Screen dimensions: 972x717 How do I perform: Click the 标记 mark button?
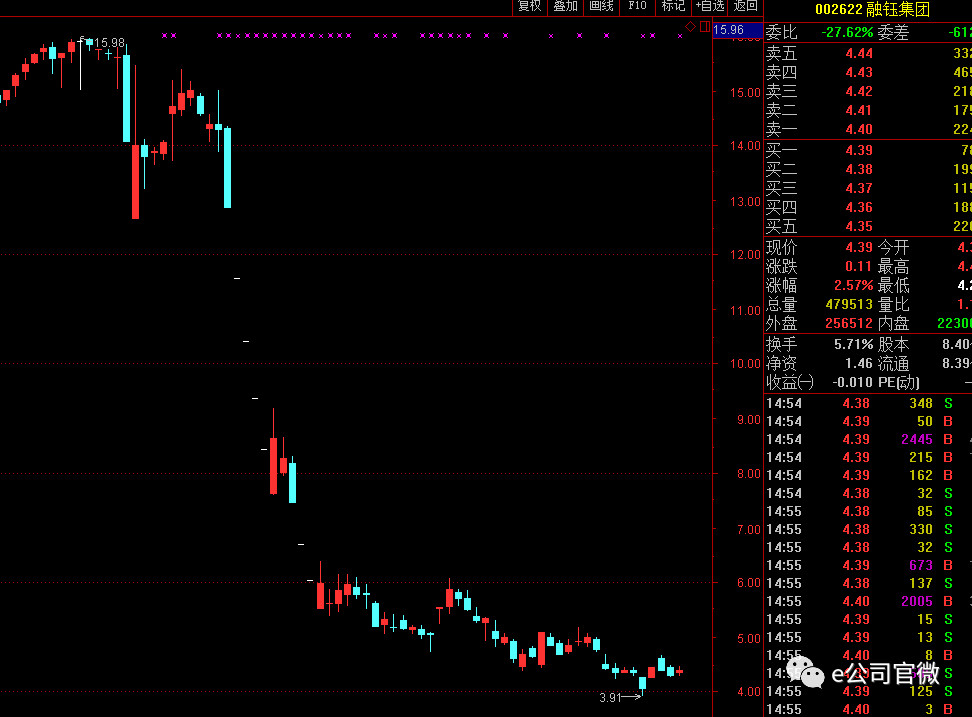pyautogui.click(x=673, y=6)
